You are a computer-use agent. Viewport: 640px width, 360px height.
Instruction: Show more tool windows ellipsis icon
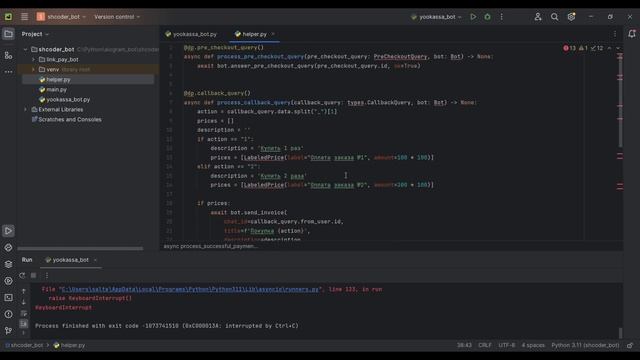[8, 71]
